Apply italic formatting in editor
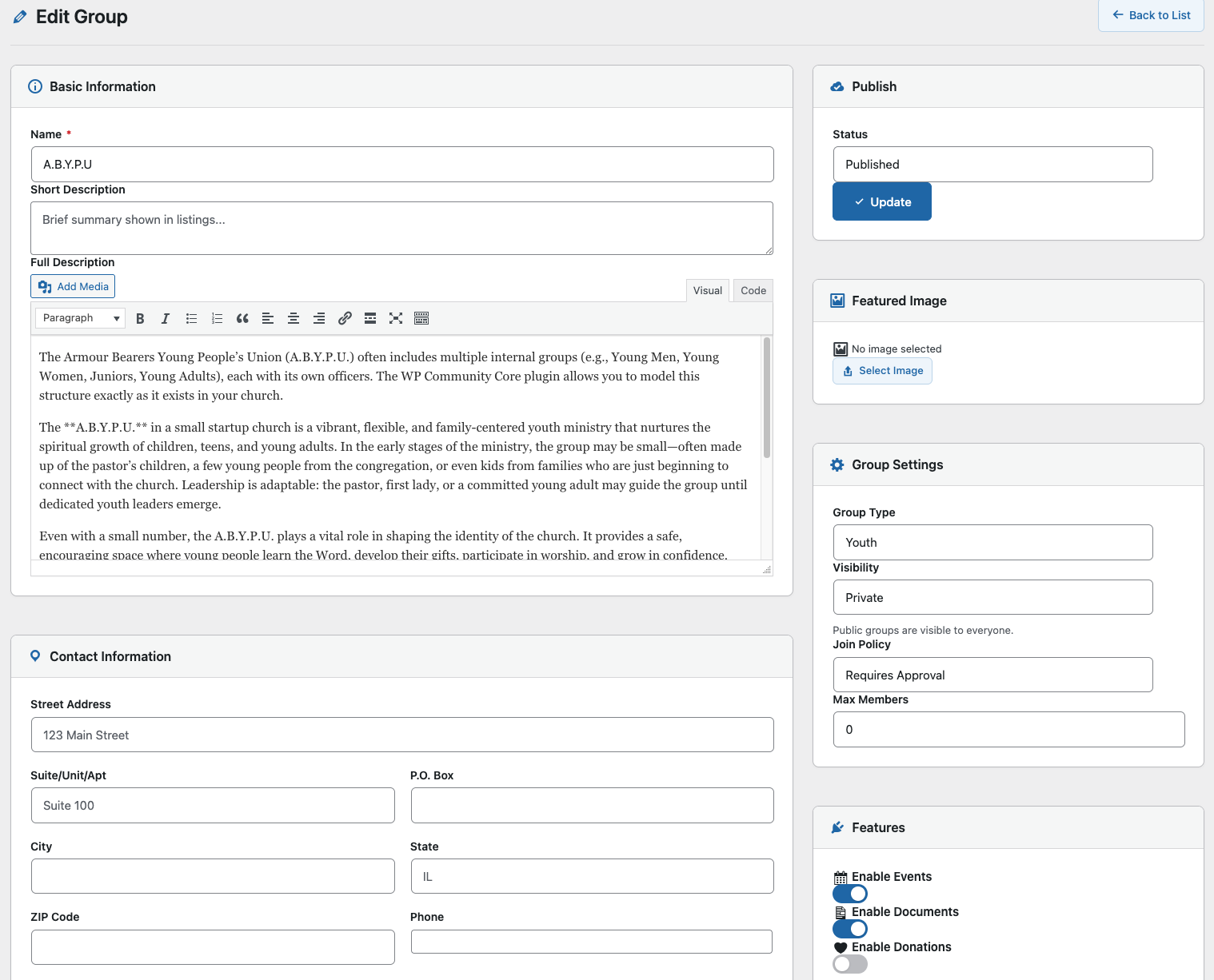The height and width of the screenshot is (980, 1214). (166, 318)
